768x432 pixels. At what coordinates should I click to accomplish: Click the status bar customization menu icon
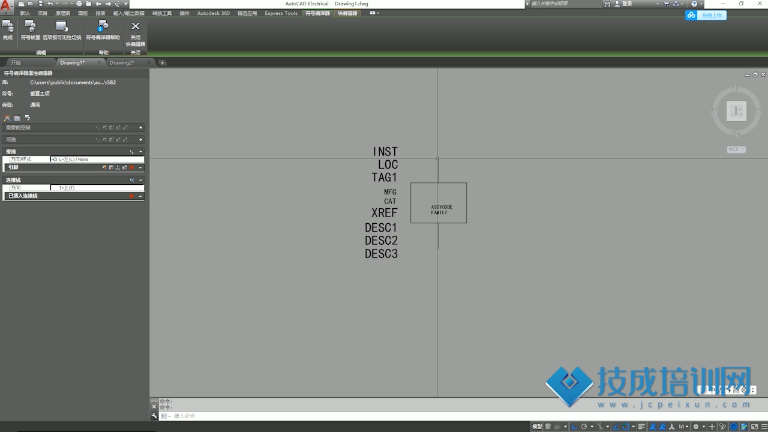point(765,427)
